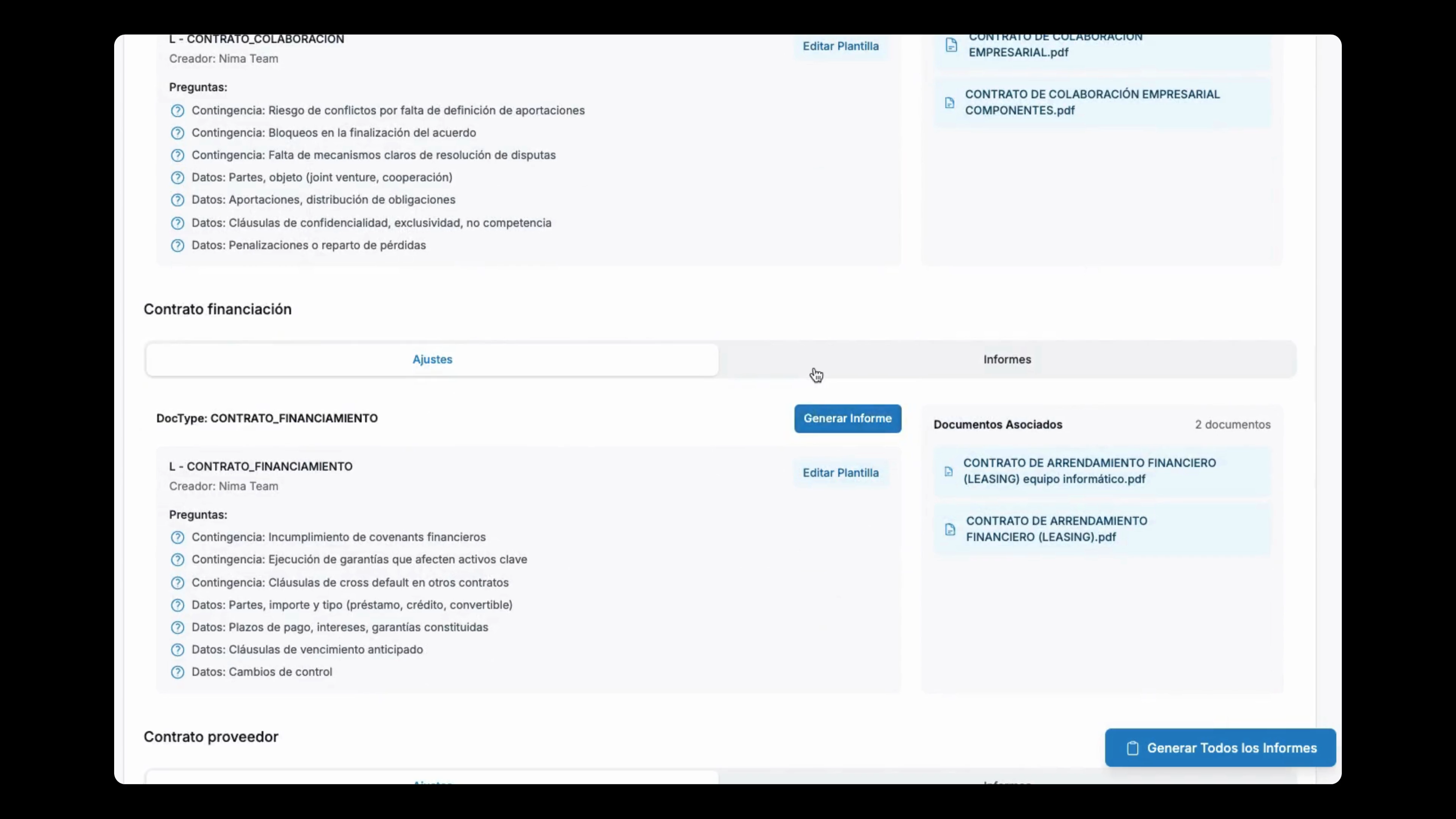Click question icon beside 'Penalizaciones o reparto de pérdidas'
The width and height of the screenshot is (1456, 819).
tap(177, 245)
